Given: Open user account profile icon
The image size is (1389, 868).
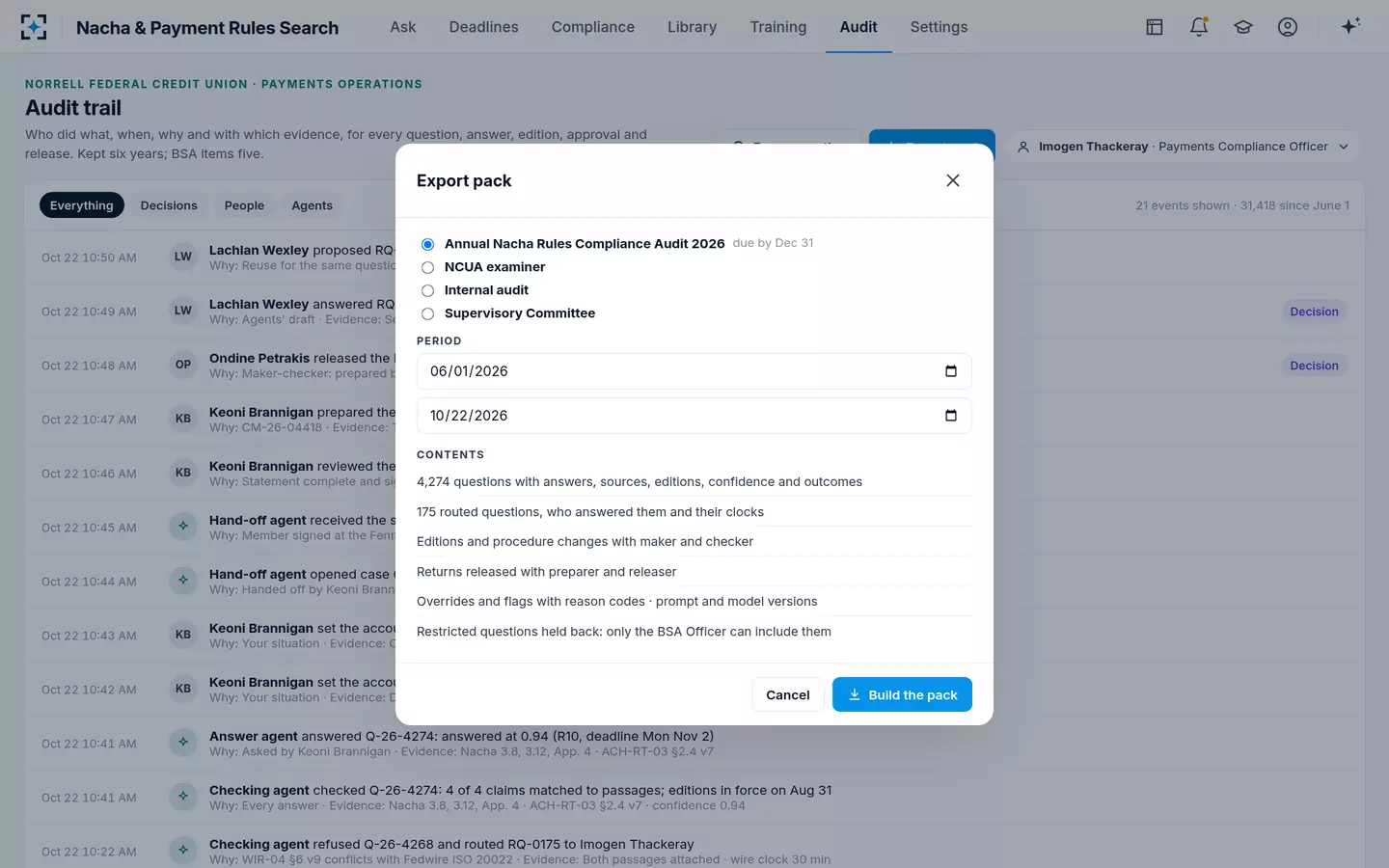Looking at the screenshot, I should click(1288, 27).
